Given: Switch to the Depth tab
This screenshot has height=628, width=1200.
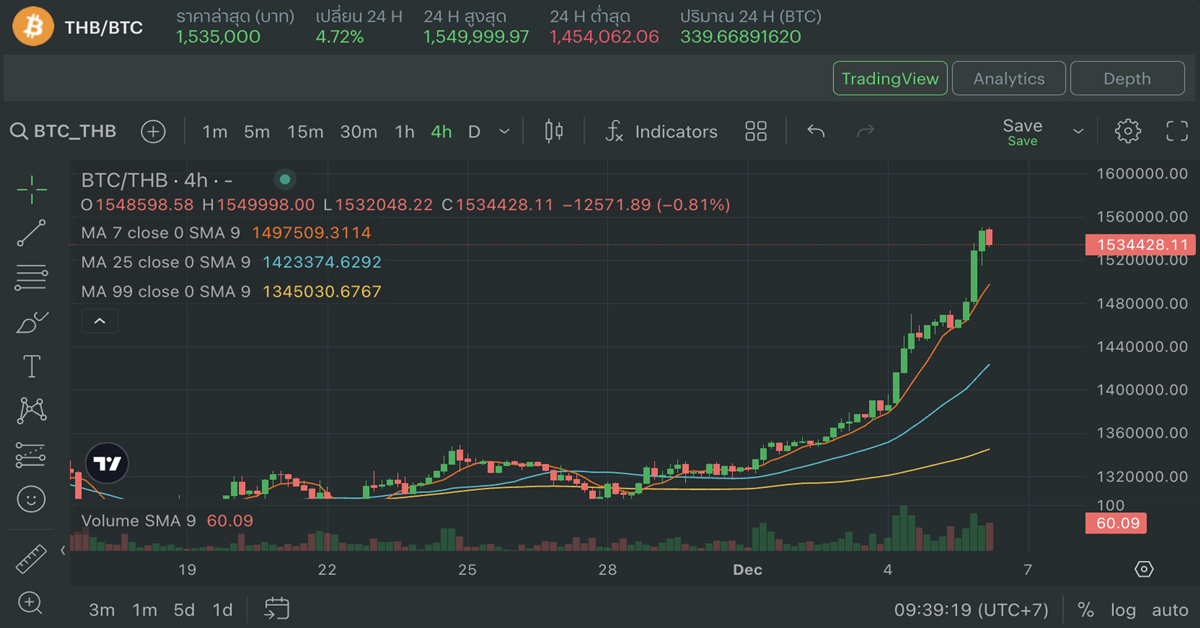Looking at the screenshot, I should (x=1127, y=78).
